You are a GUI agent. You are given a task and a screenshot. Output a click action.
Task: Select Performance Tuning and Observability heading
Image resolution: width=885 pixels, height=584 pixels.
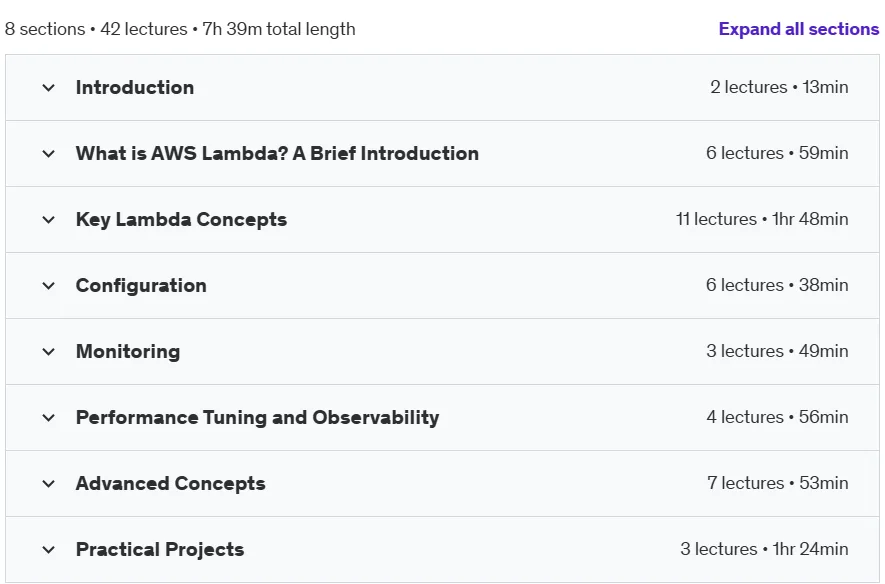click(x=257, y=418)
